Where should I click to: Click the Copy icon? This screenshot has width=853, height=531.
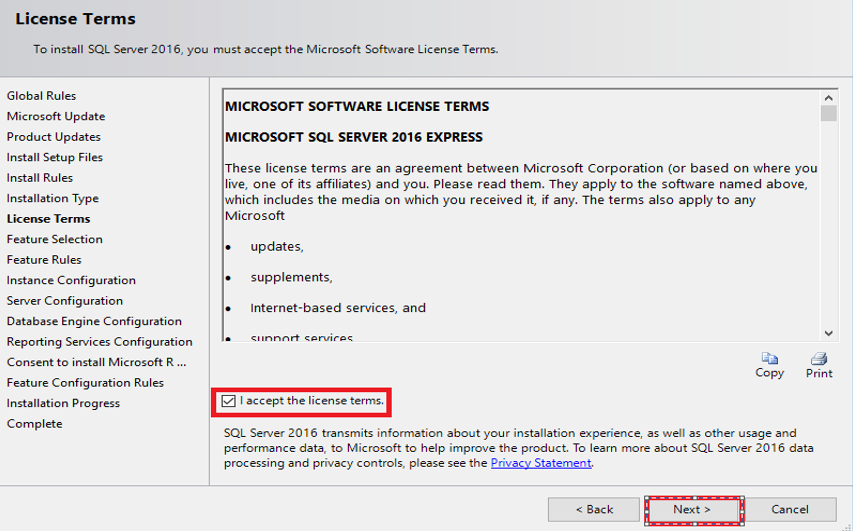[x=769, y=359]
